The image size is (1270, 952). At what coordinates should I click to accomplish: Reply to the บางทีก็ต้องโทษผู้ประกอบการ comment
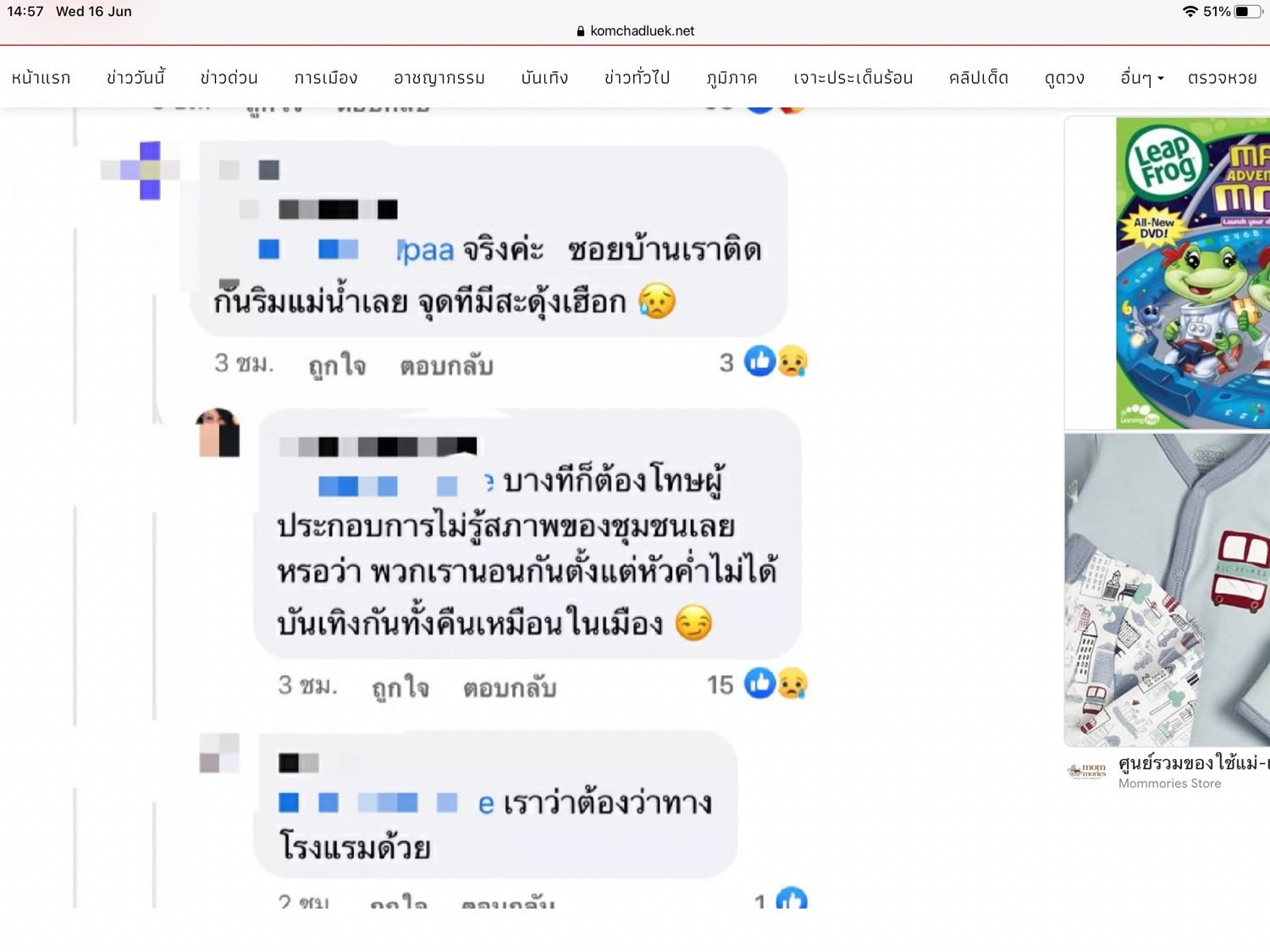click(510, 687)
